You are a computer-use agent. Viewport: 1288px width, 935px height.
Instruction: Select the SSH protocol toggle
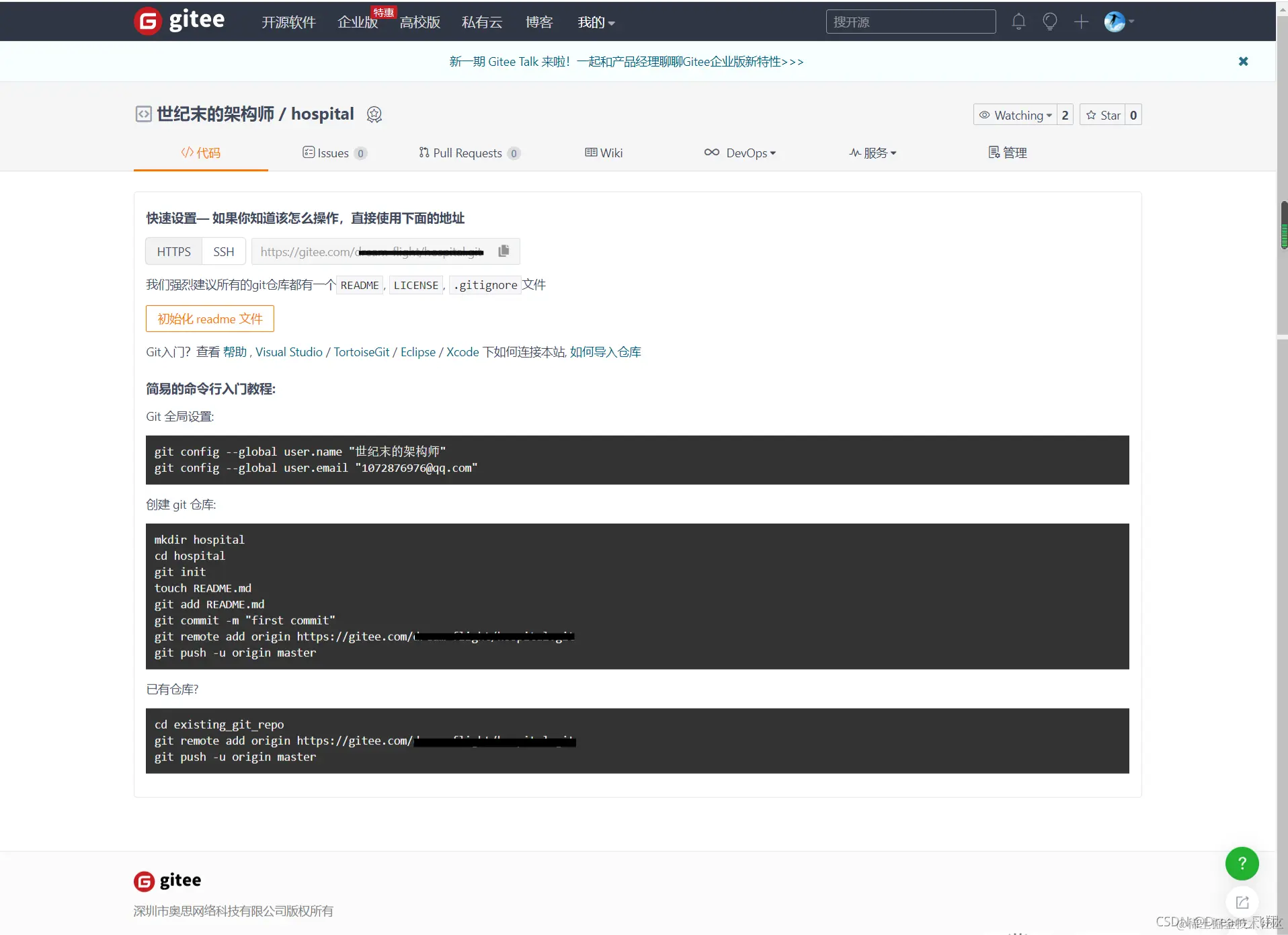click(224, 251)
